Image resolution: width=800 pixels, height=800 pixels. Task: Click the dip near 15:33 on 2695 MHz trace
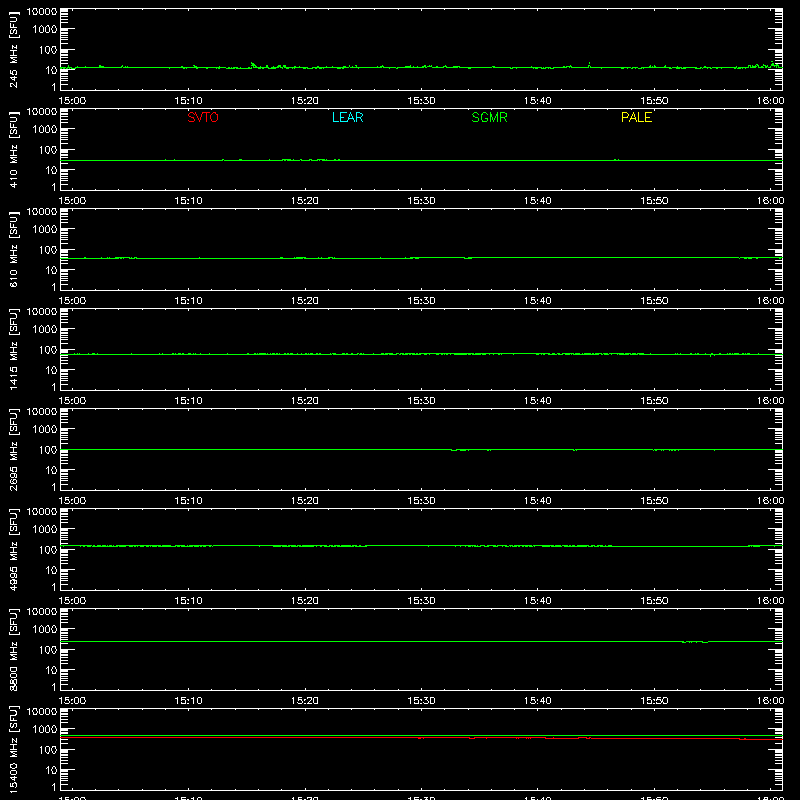point(459,450)
